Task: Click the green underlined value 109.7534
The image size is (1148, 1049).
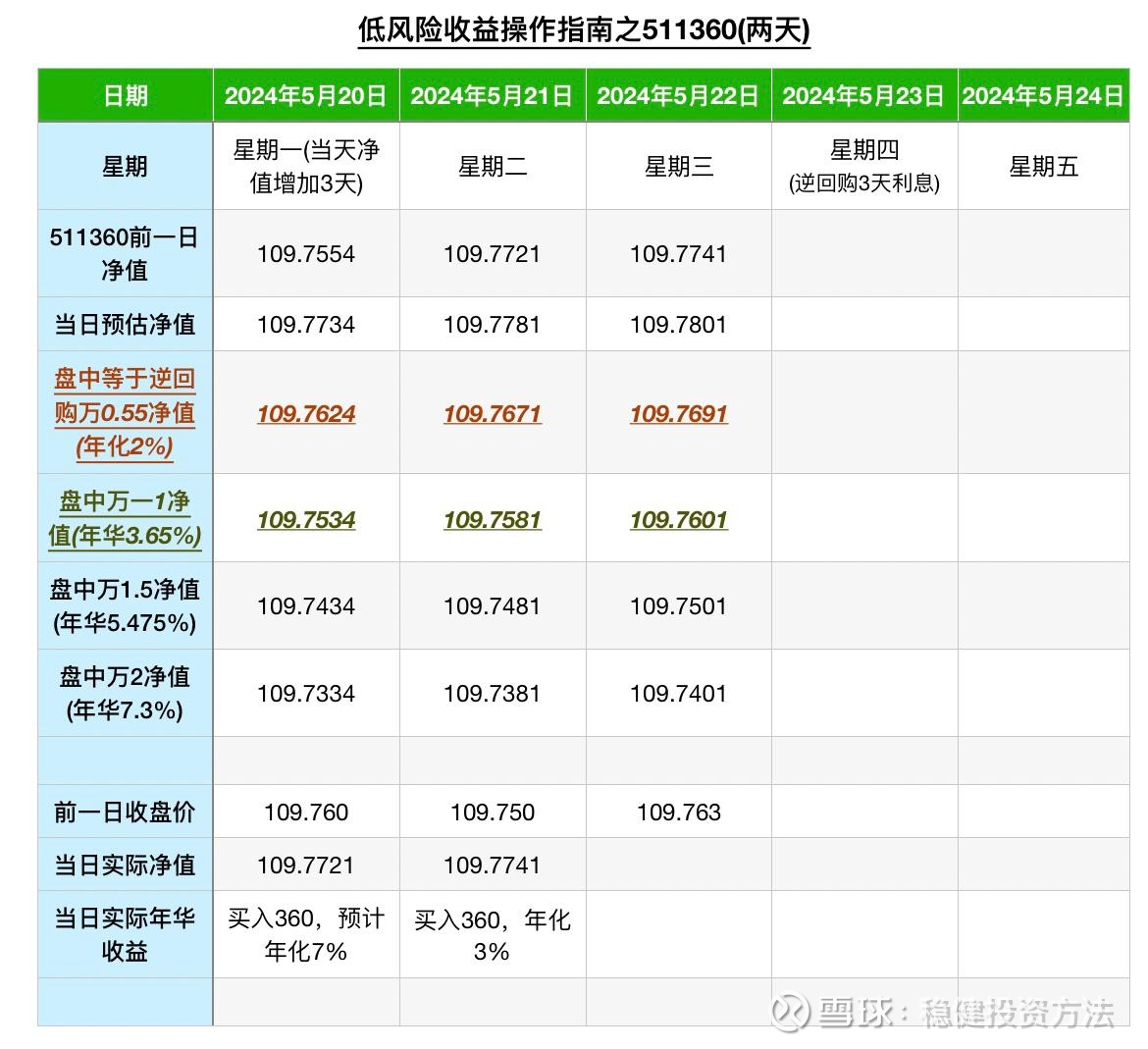Action: tap(306, 519)
